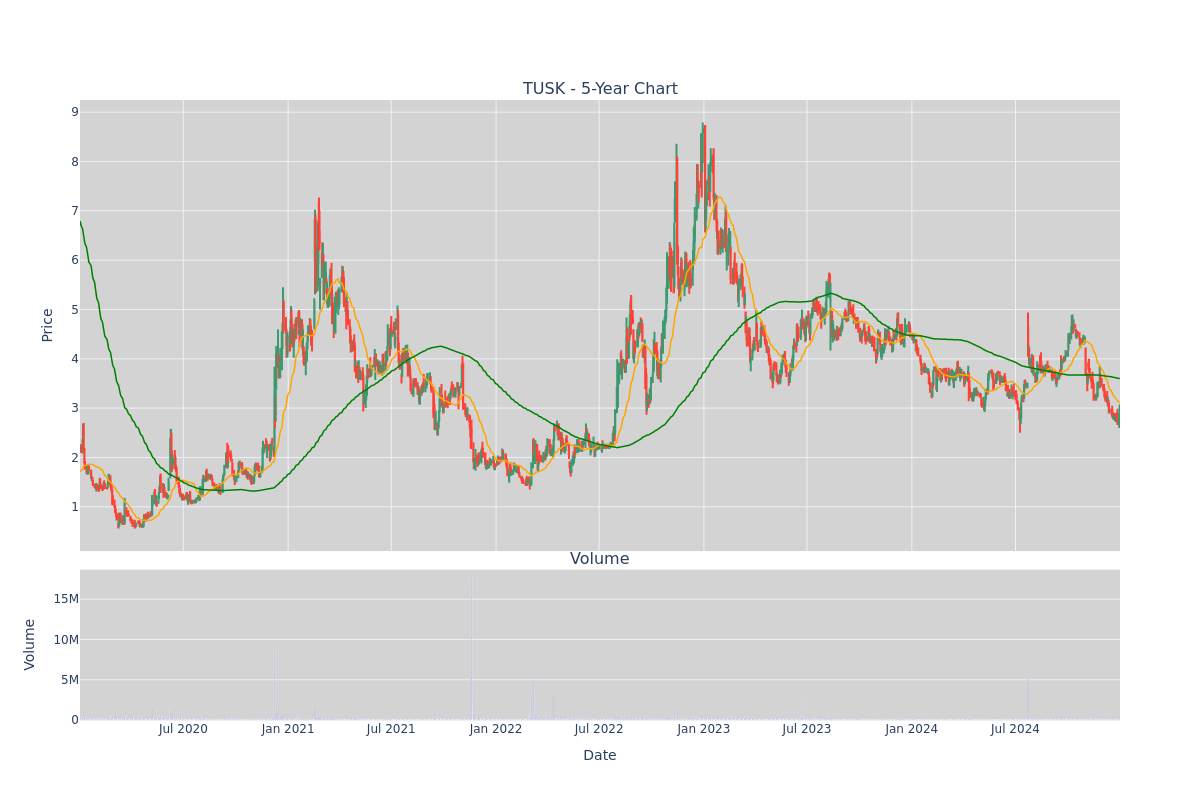Screen dimensions: 1200x800
Task: Click the "Jan 2023" date tick label
Action: (x=704, y=729)
